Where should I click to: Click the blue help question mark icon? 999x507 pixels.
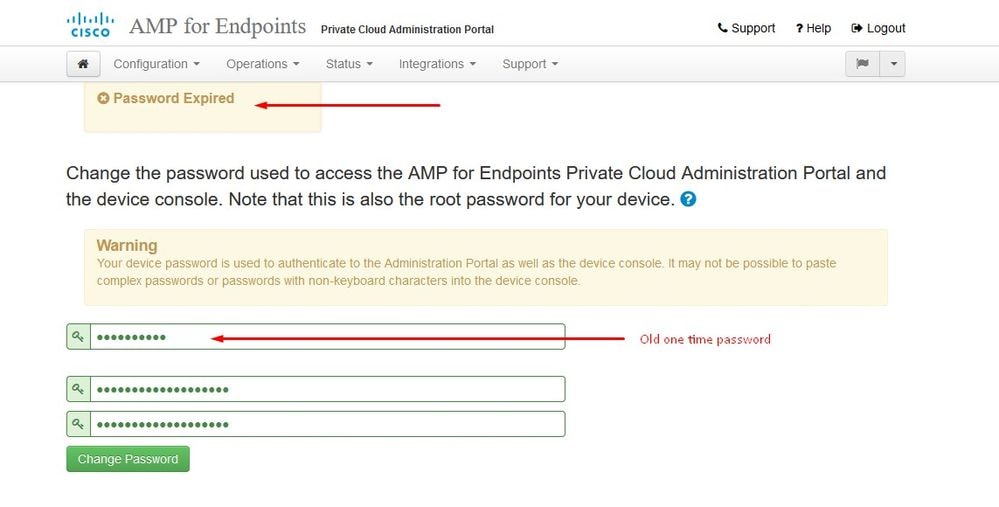[688, 199]
